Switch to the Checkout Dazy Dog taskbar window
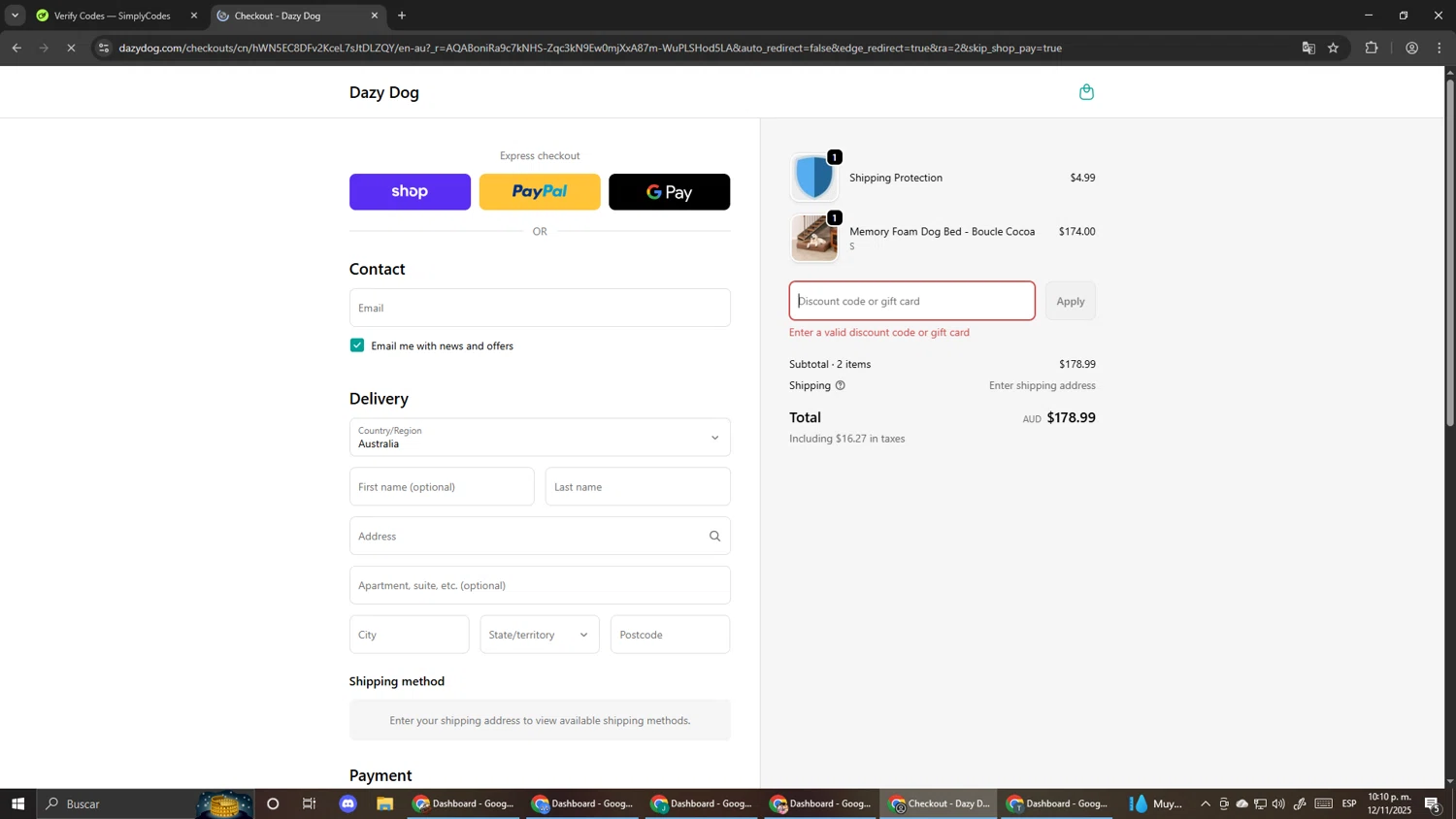The image size is (1456, 819). point(940,803)
